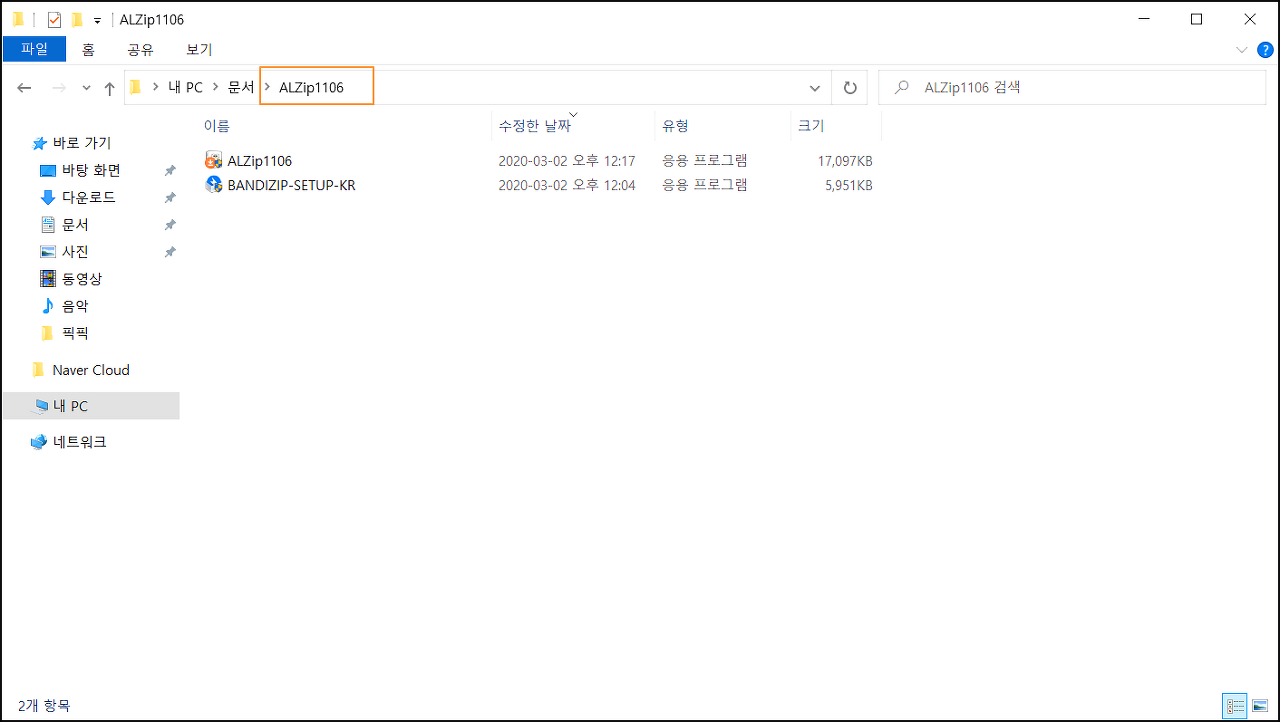
Task: Expand the address bar history dropdown
Action: (815, 88)
